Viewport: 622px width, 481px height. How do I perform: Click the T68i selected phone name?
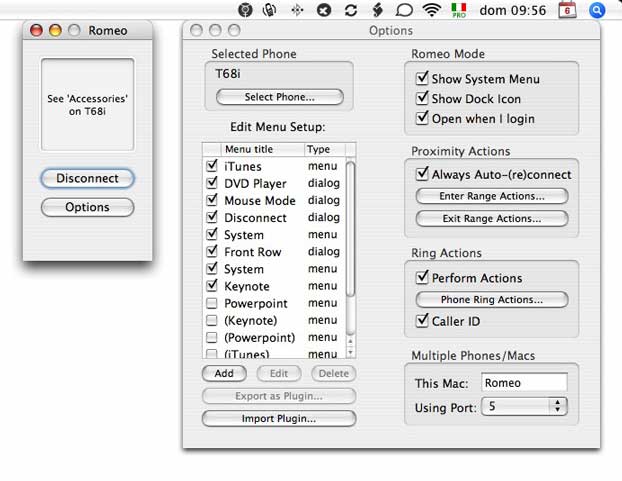pos(228,74)
